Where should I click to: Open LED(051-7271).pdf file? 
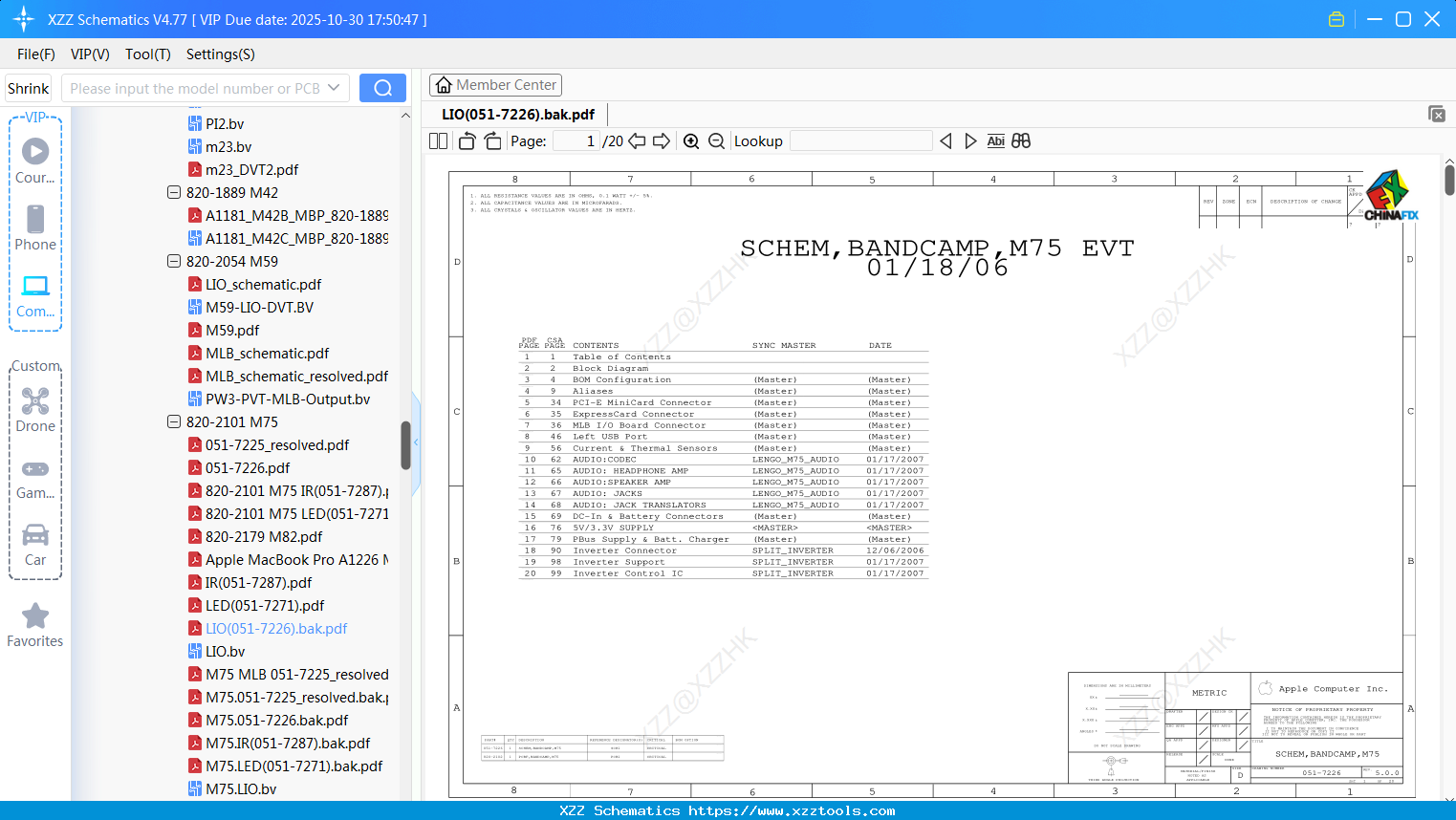click(x=256, y=605)
